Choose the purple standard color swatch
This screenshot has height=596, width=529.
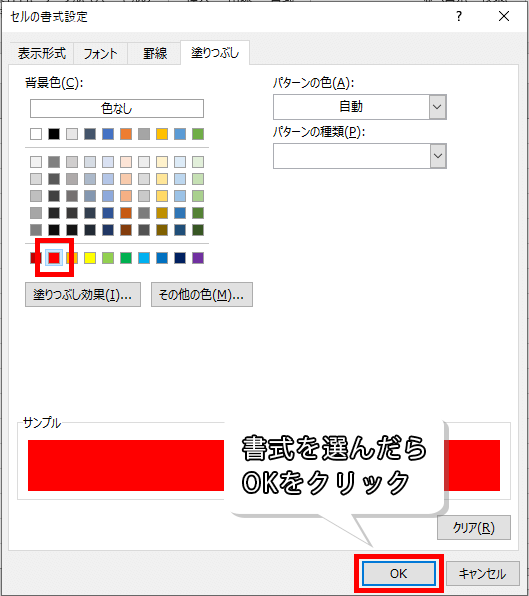point(198,258)
